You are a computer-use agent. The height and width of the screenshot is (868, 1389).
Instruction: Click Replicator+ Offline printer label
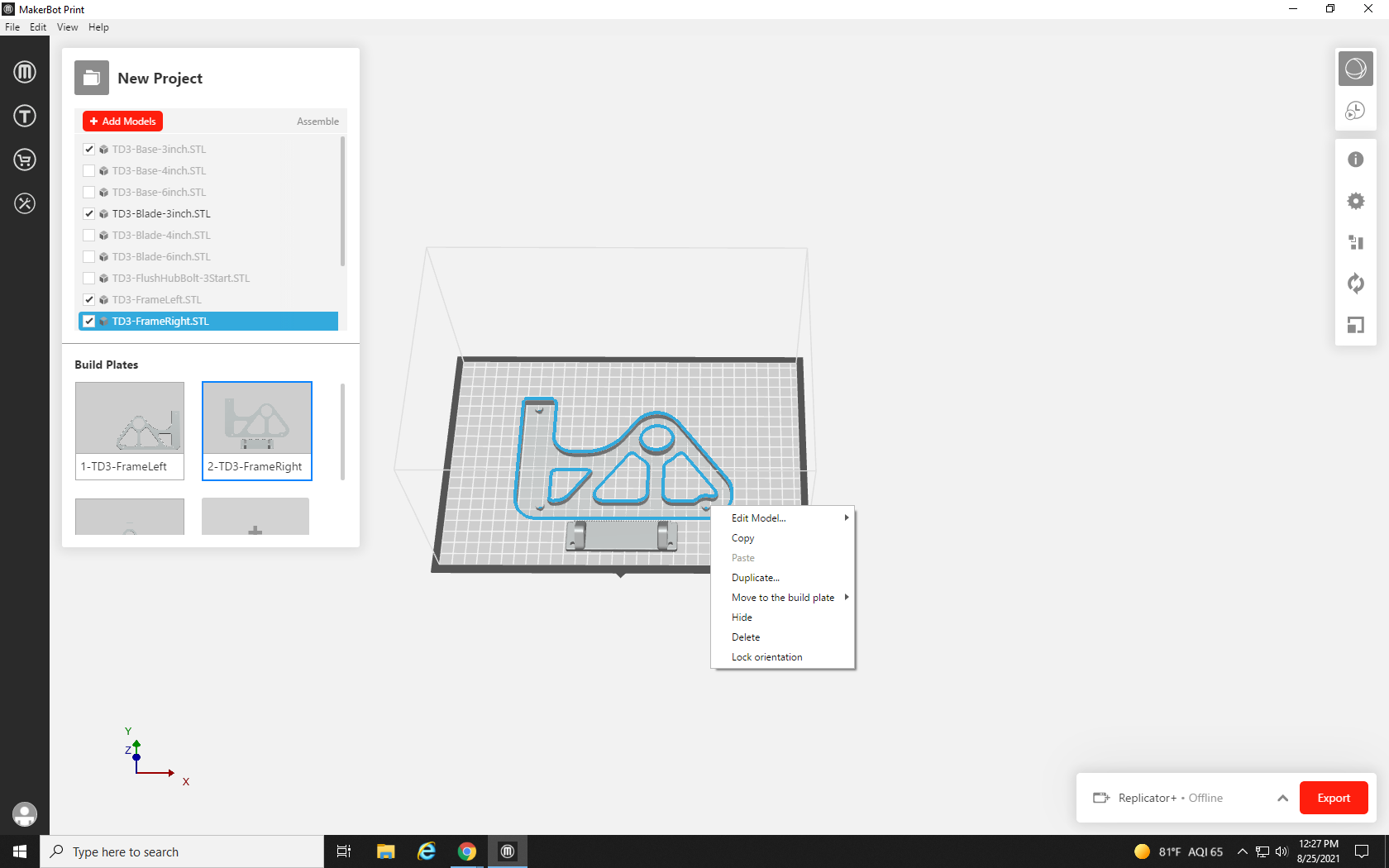click(x=1170, y=798)
